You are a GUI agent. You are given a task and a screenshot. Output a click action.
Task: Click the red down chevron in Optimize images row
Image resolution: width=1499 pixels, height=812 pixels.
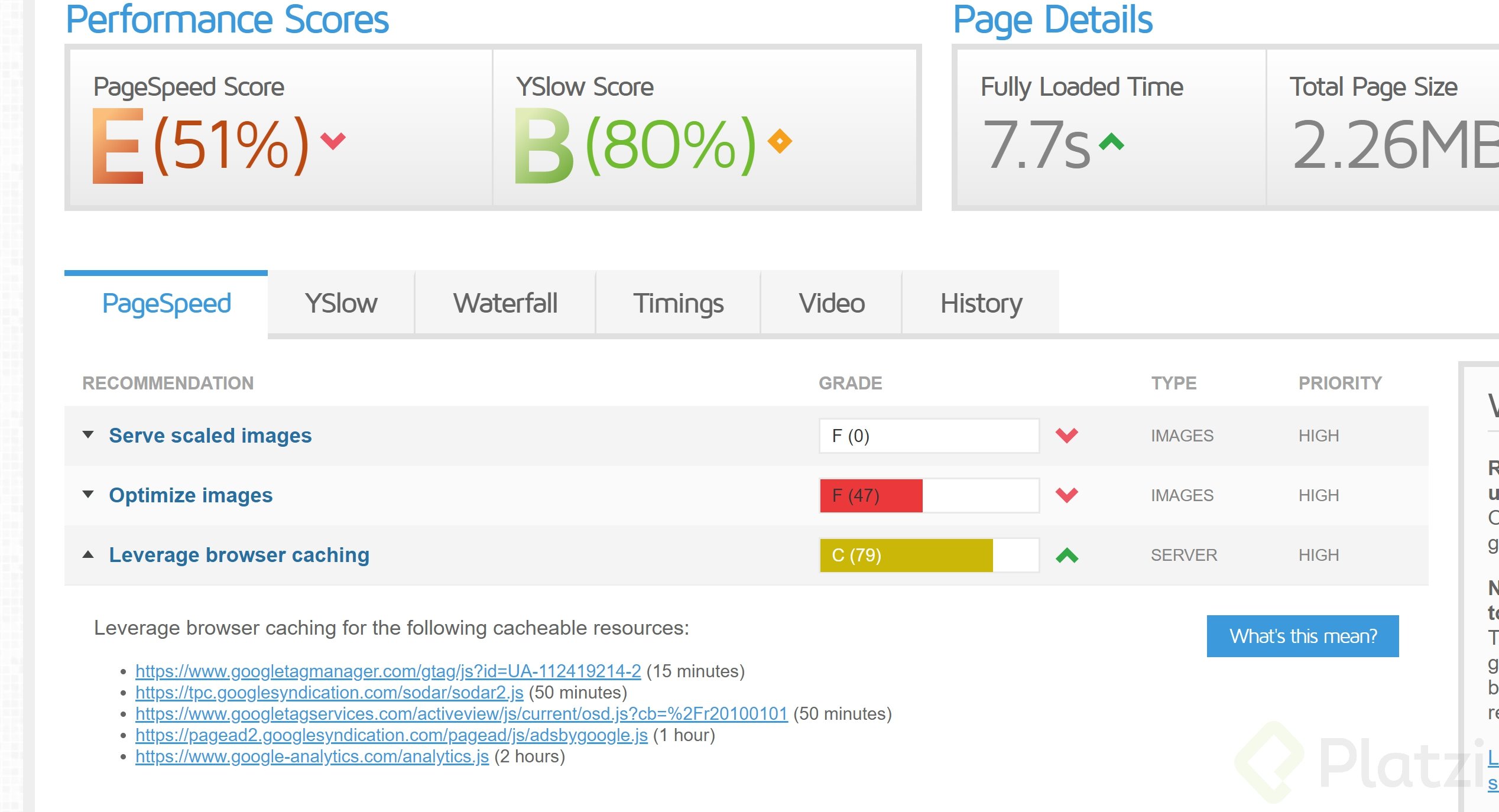[x=1067, y=495]
